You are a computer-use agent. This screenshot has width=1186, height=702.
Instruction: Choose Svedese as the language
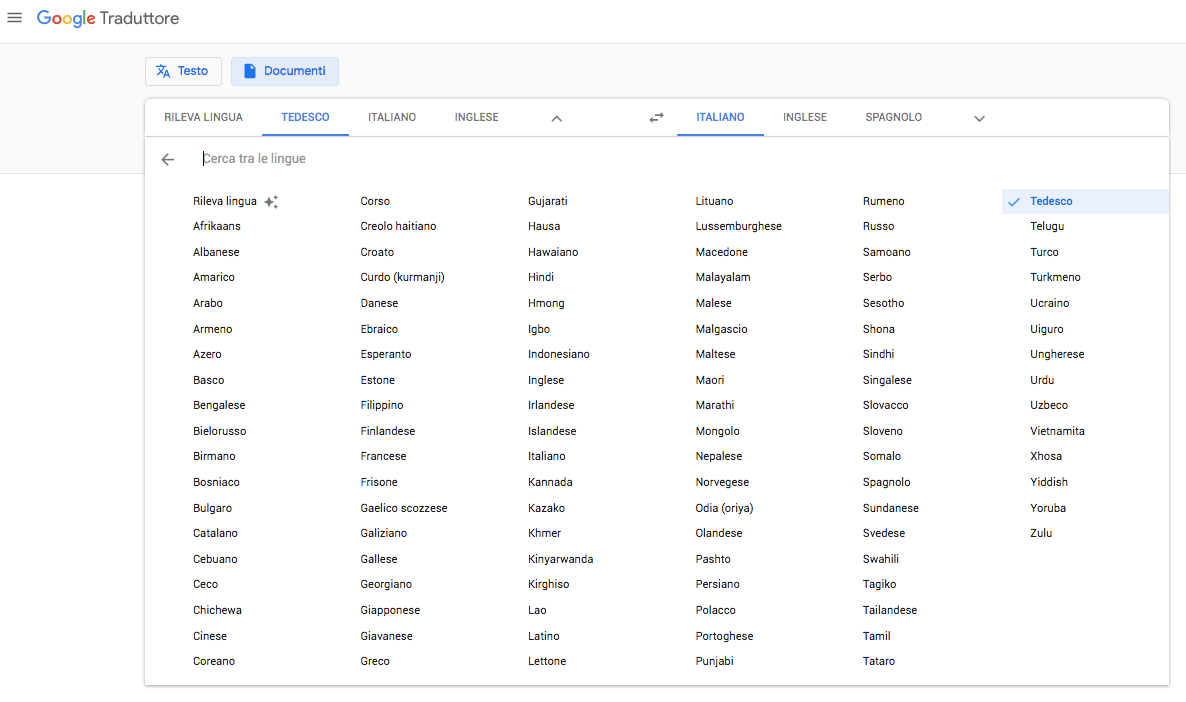[x=883, y=533]
